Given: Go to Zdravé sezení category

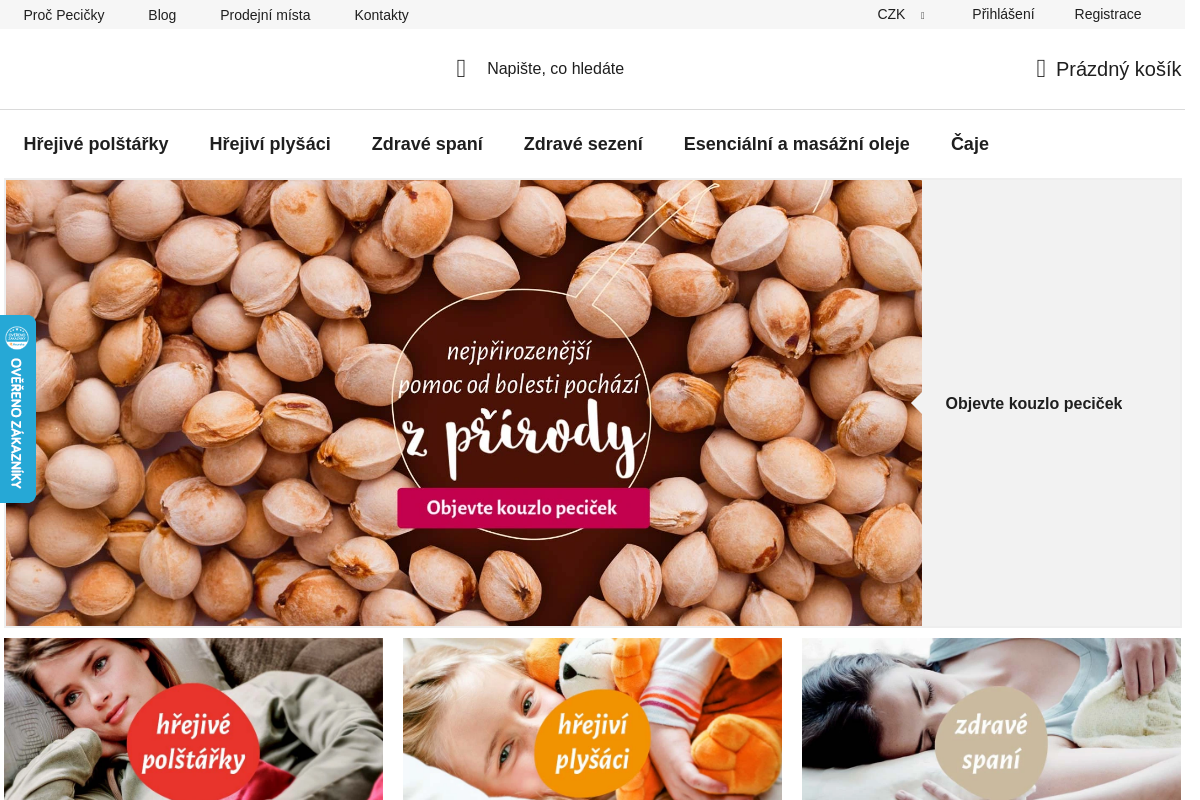Looking at the screenshot, I should [x=583, y=144].
